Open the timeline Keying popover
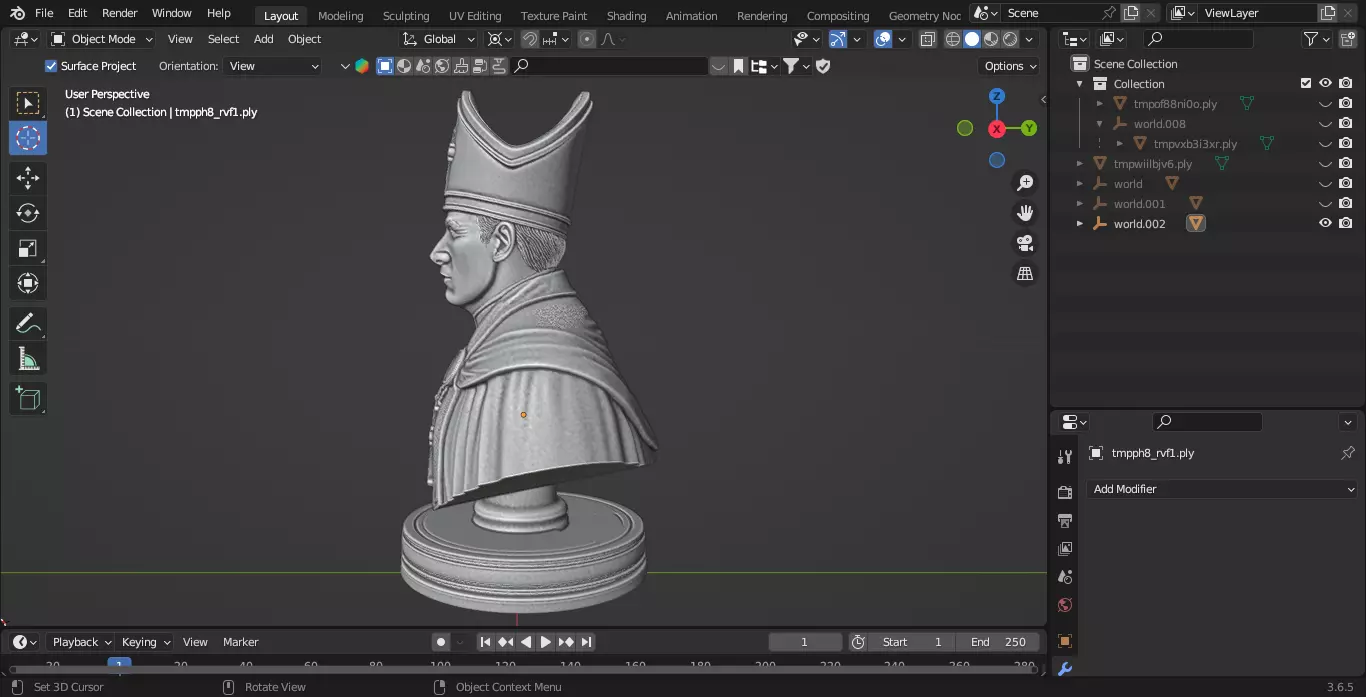Viewport: 1366px width, 697px height. pos(145,642)
